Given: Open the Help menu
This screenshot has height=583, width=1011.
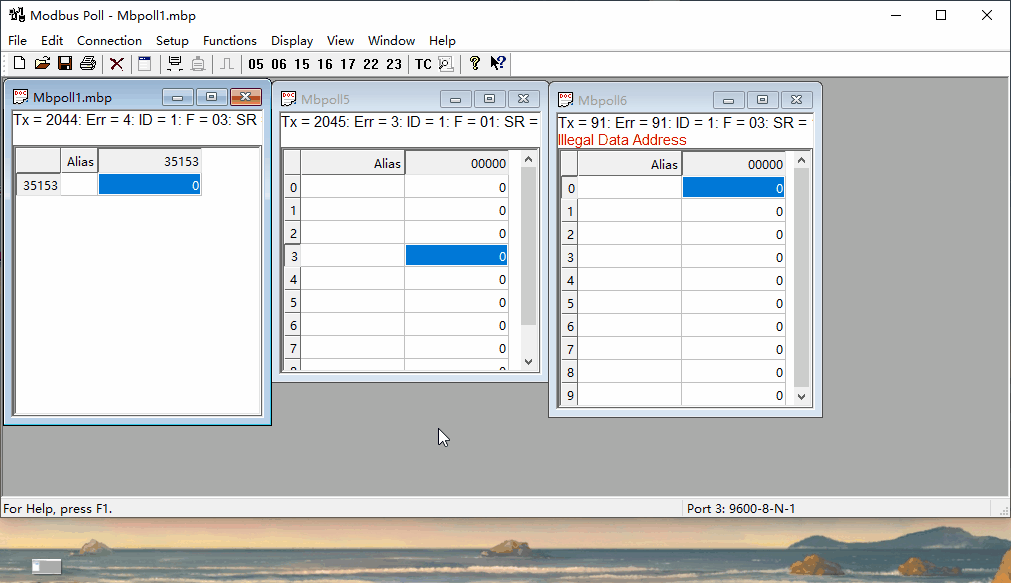Looking at the screenshot, I should click(442, 41).
